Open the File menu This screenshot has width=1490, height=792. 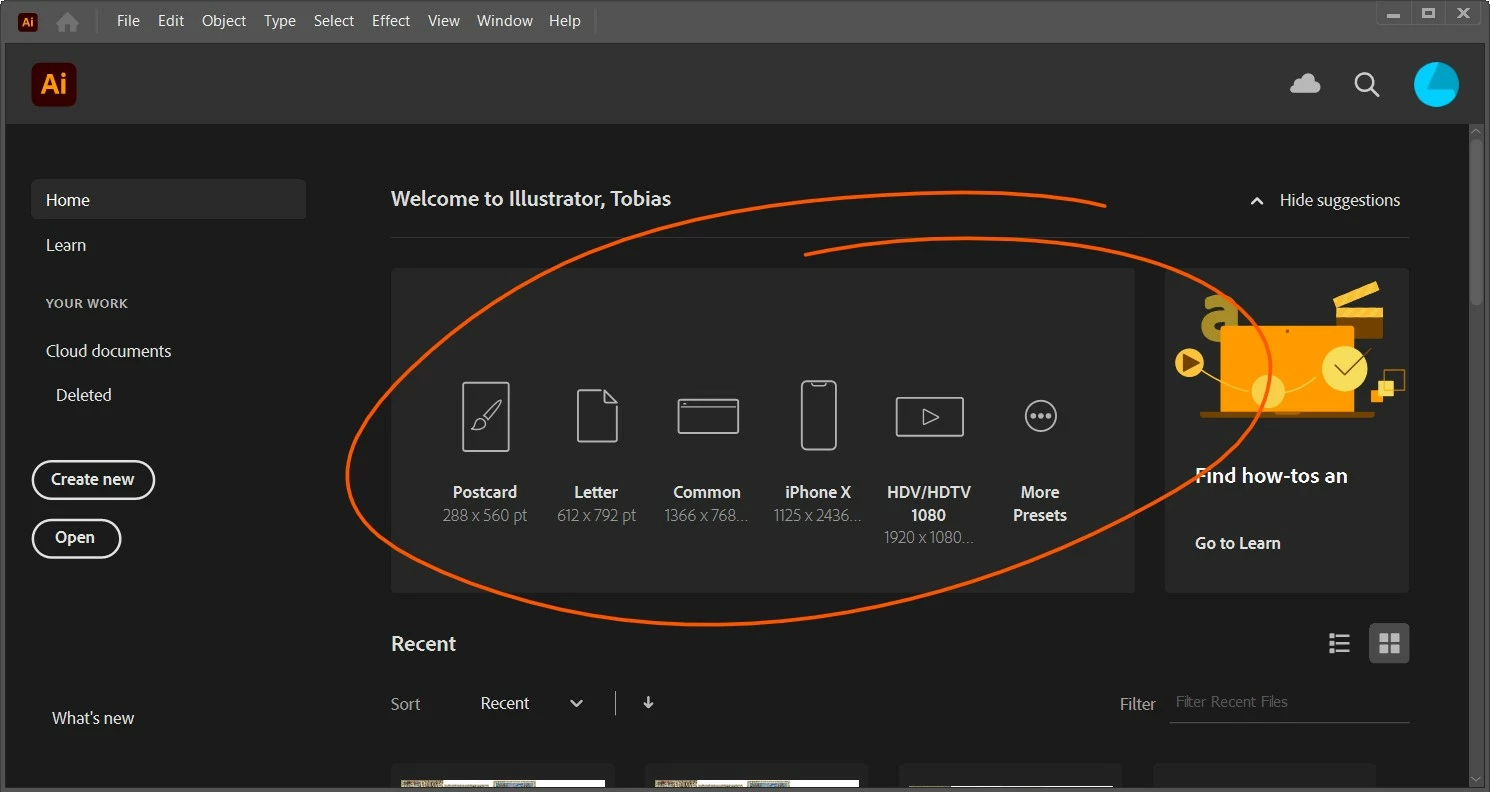coord(128,21)
